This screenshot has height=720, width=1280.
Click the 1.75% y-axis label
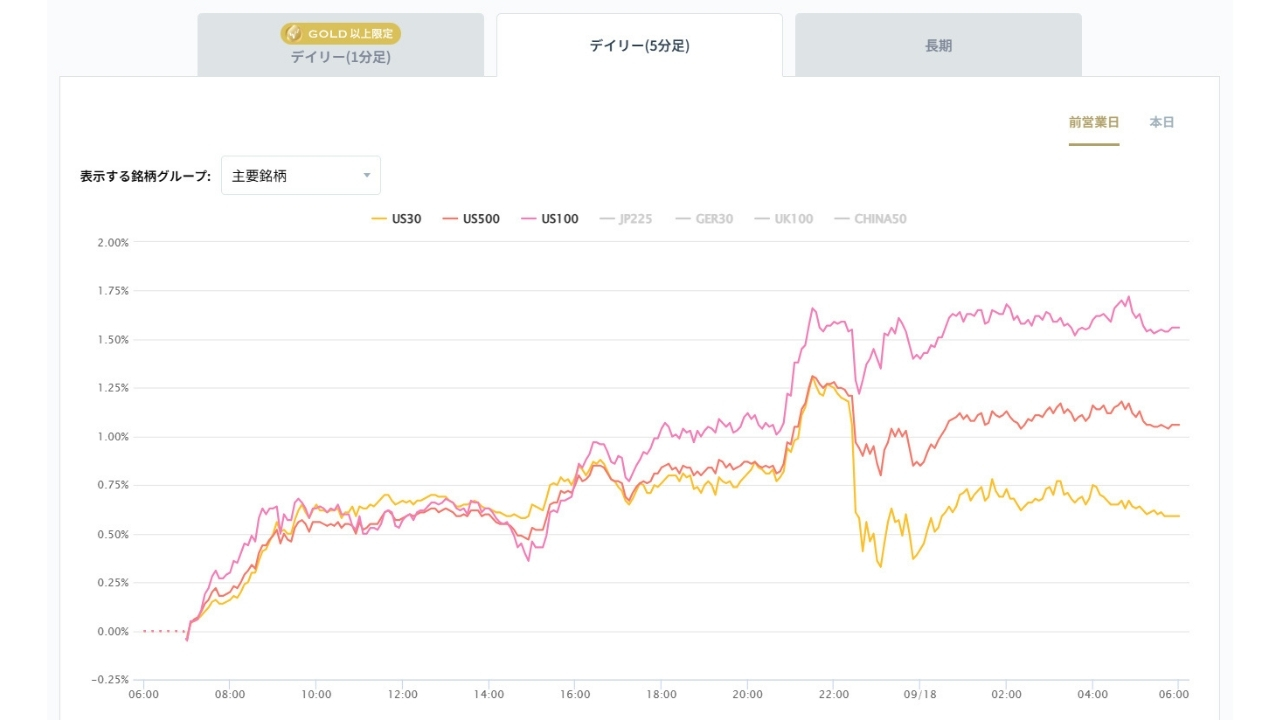click(x=113, y=291)
